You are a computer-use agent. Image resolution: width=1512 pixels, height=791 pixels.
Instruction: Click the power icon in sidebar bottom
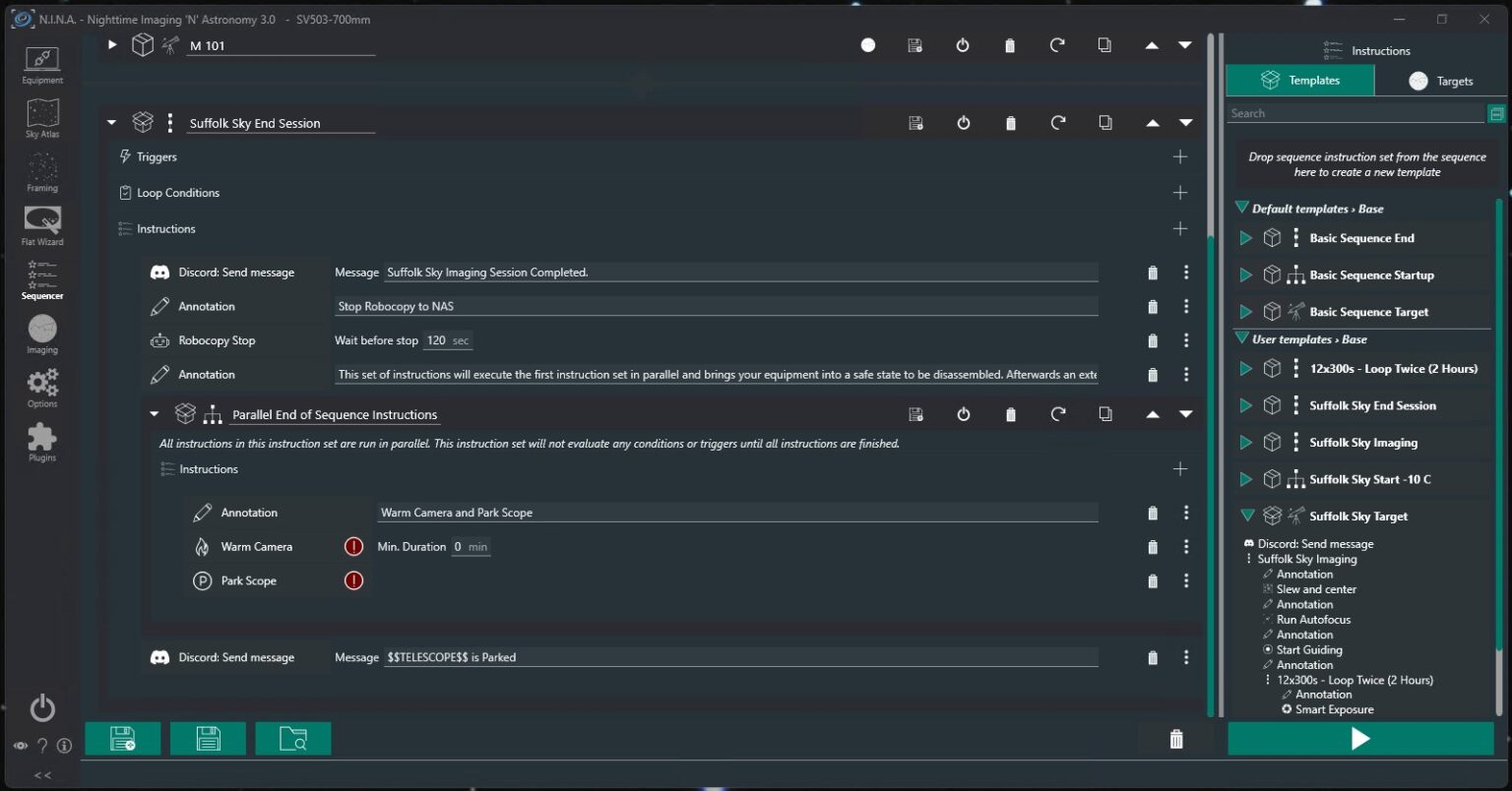(x=42, y=707)
